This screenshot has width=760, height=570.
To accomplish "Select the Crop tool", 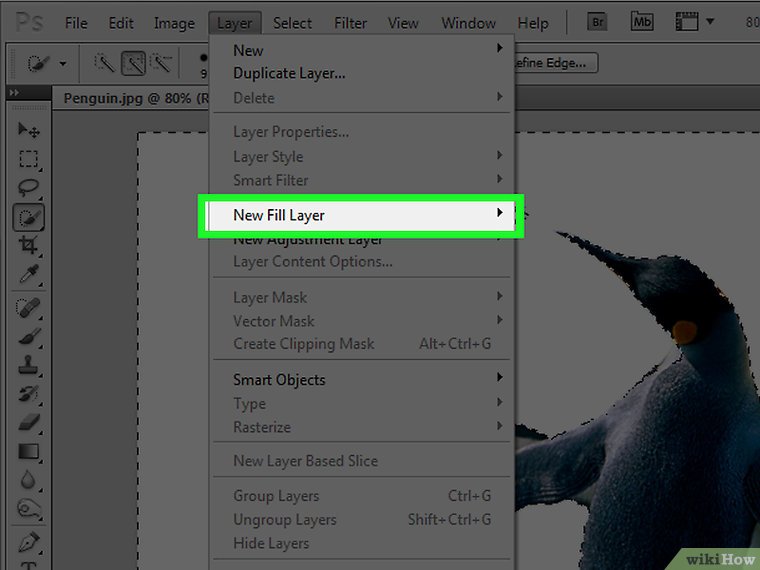I will (x=29, y=245).
